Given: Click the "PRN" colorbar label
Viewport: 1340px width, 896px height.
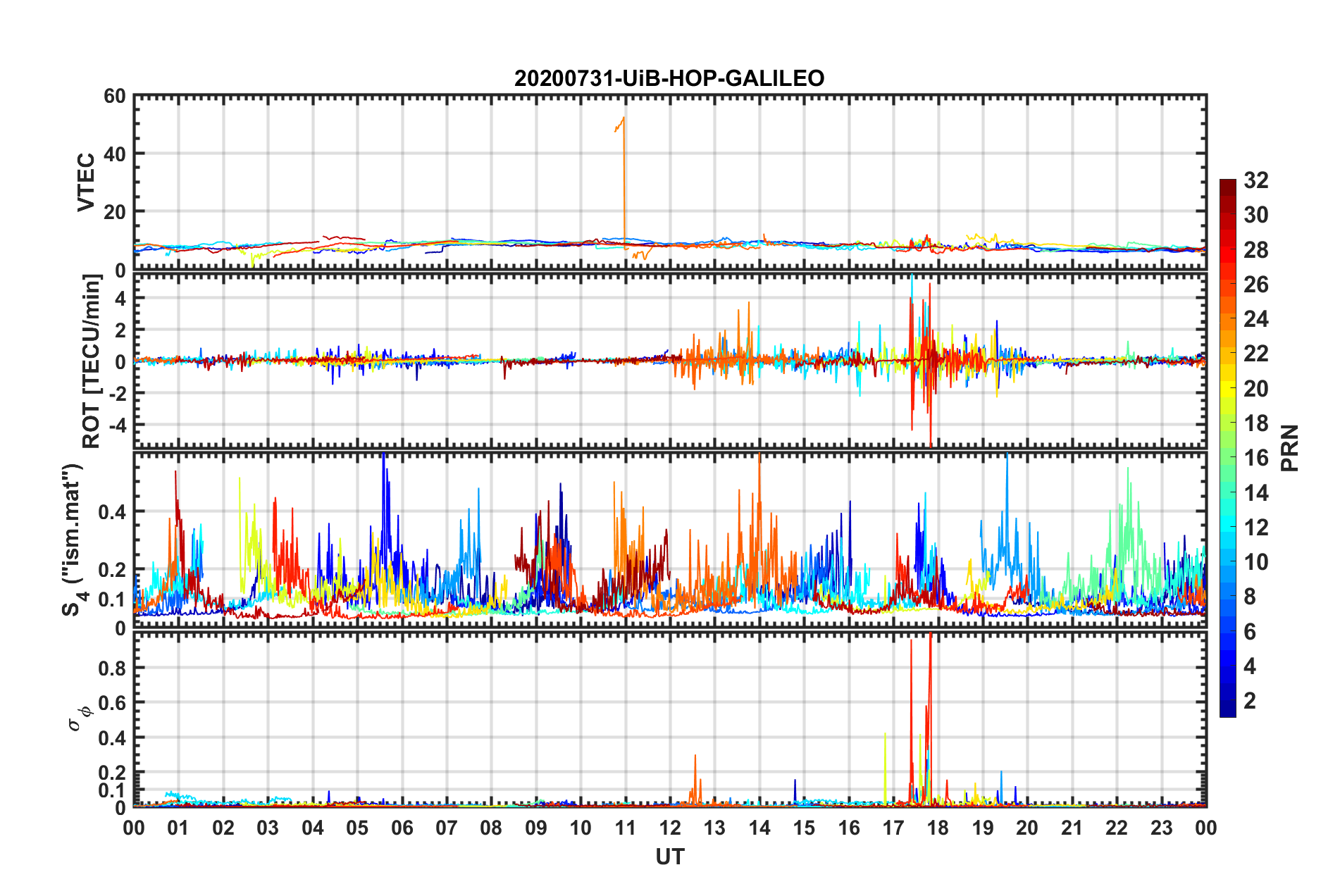Looking at the screenshot, I should 1290,448.
